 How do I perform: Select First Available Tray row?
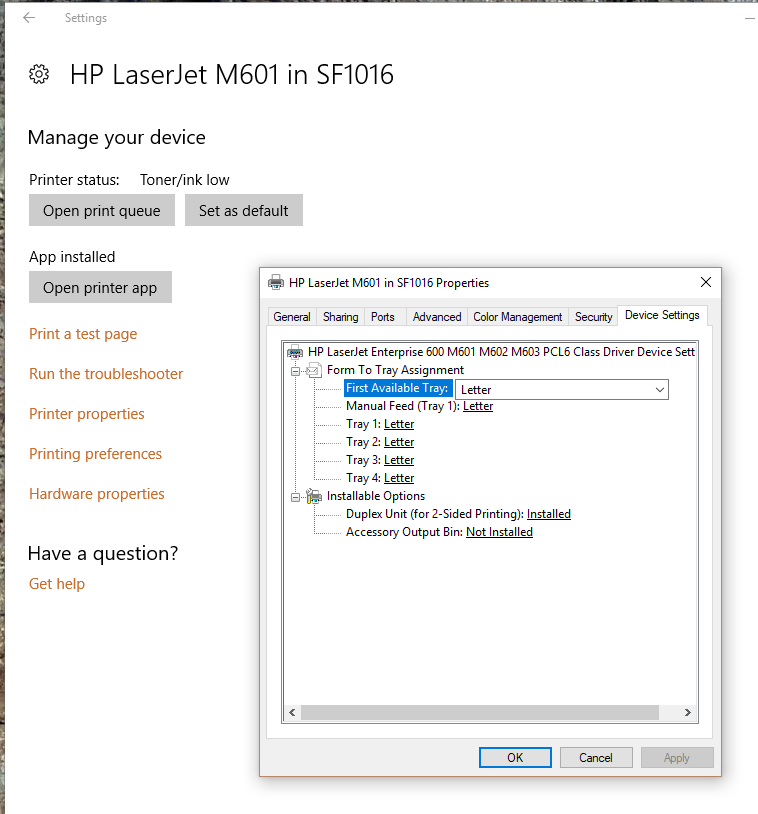[x=397, y=388]
